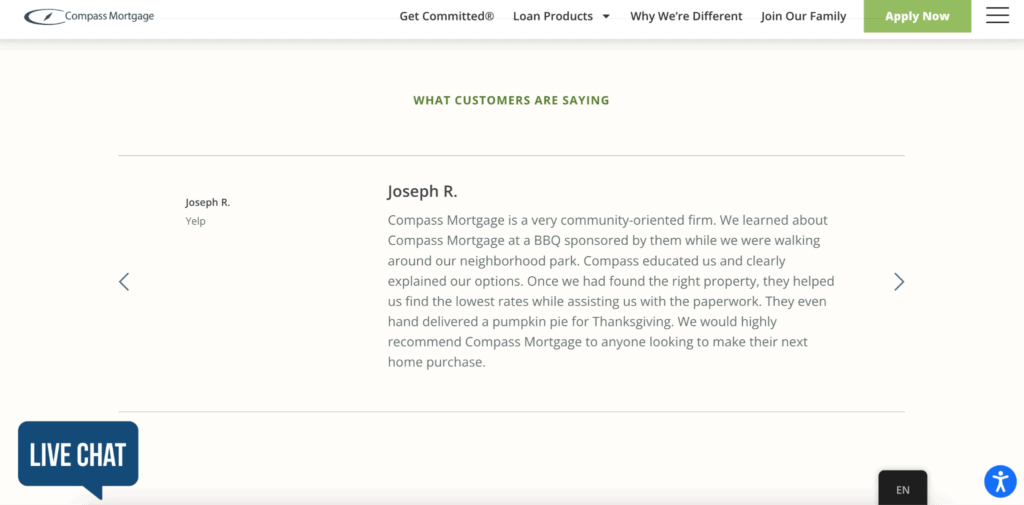The height and width of the screenshot is (505, 1024).
Task: Open the Loan Products menu
Action: [553, 16]
